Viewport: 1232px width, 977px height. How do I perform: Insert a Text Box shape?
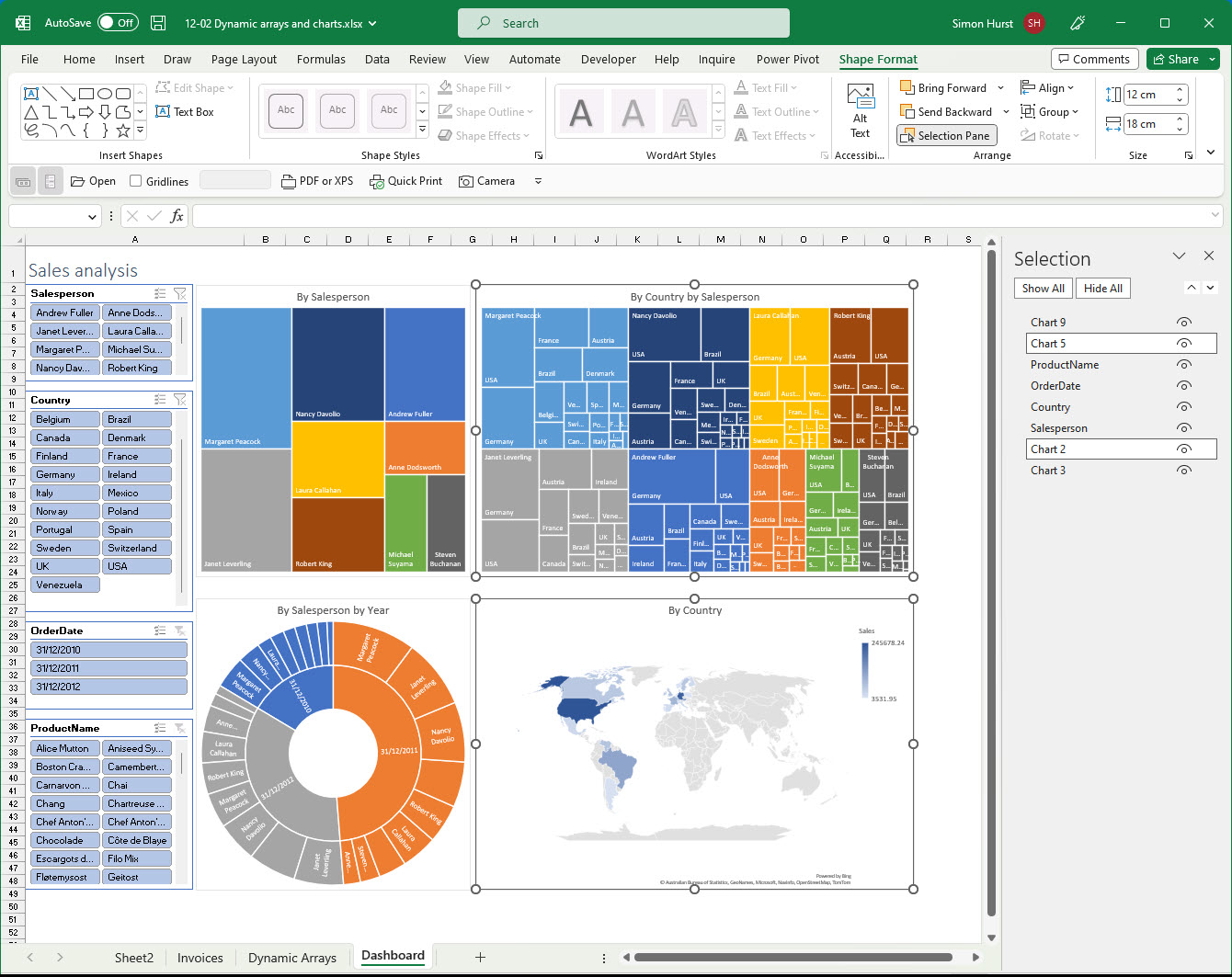pos(185,112)
